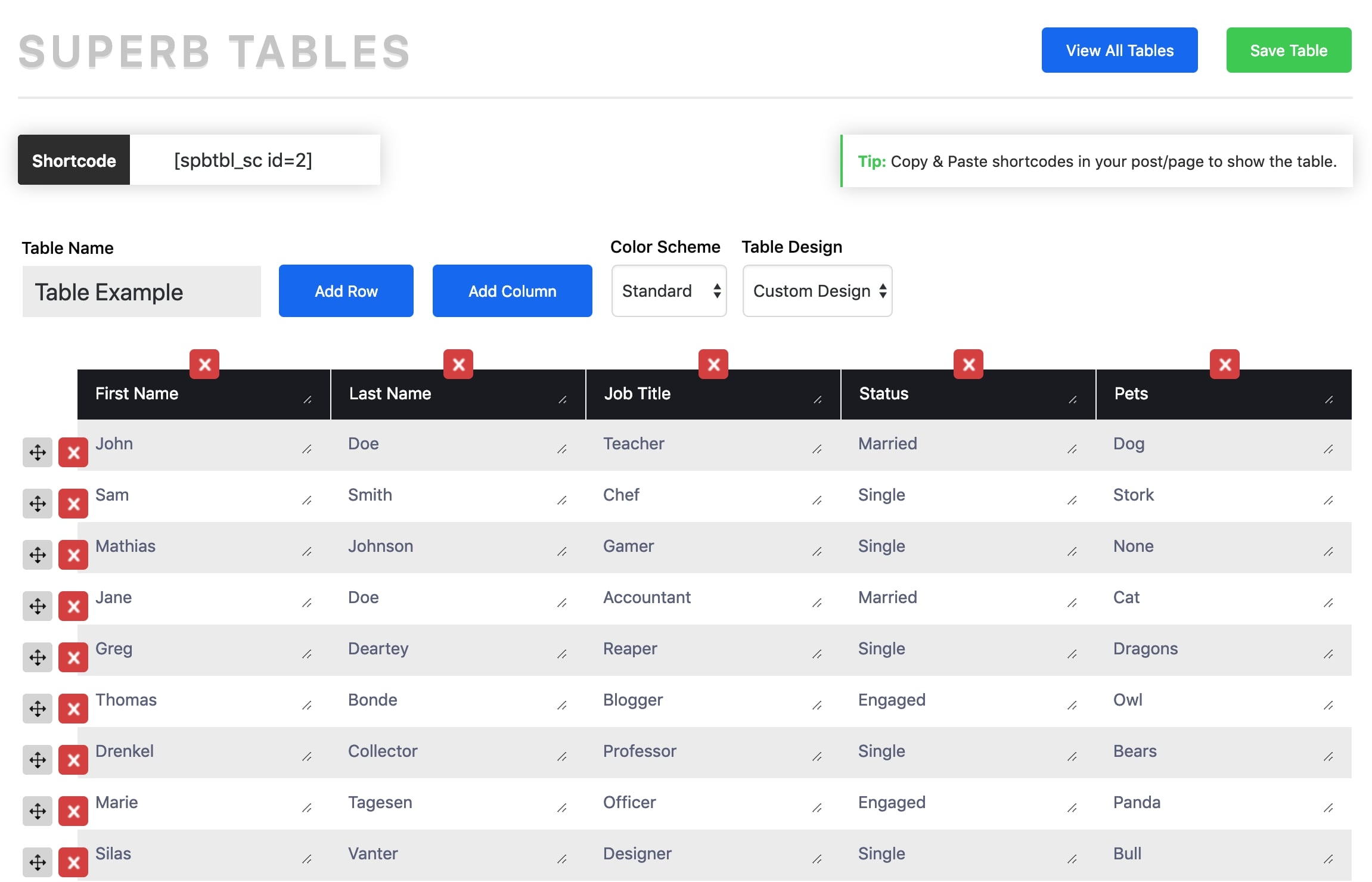1372x882 pixels.
Task: Remove the Pets column
Action: click(1224, 364)
